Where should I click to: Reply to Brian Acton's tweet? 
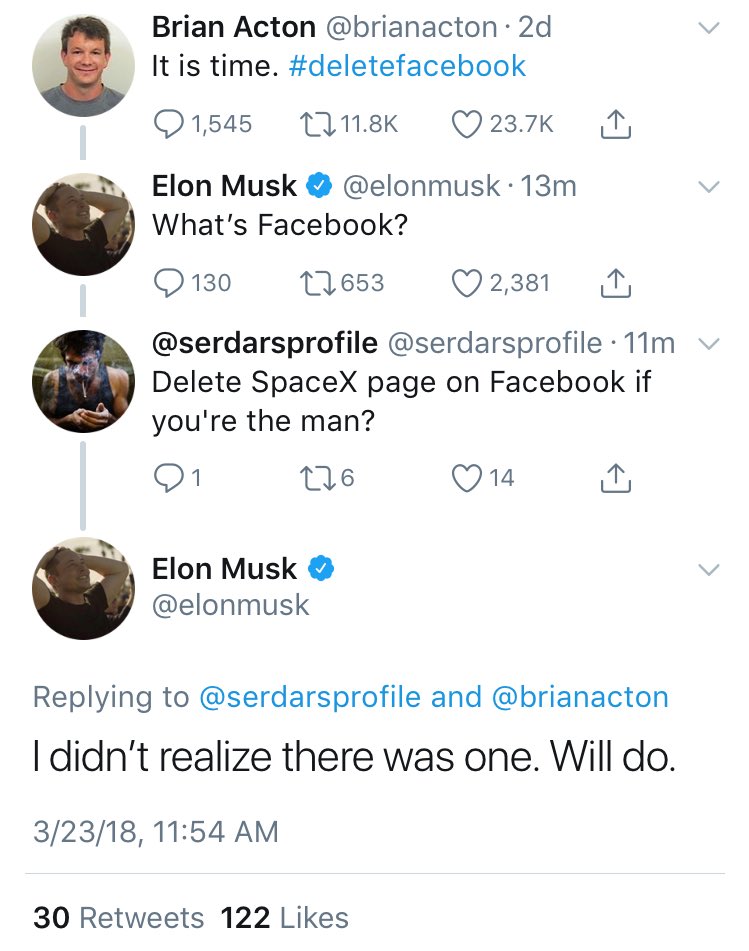168,124
